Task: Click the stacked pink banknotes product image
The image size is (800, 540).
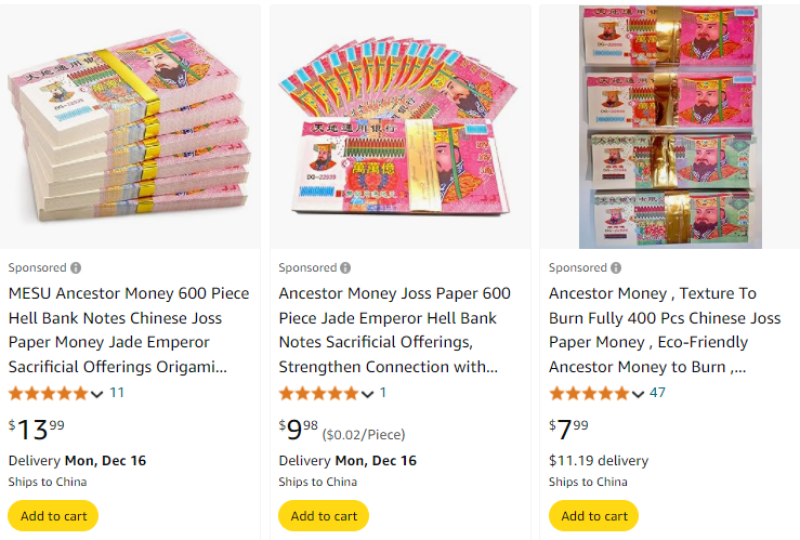Action: click(x=129, y=128)
